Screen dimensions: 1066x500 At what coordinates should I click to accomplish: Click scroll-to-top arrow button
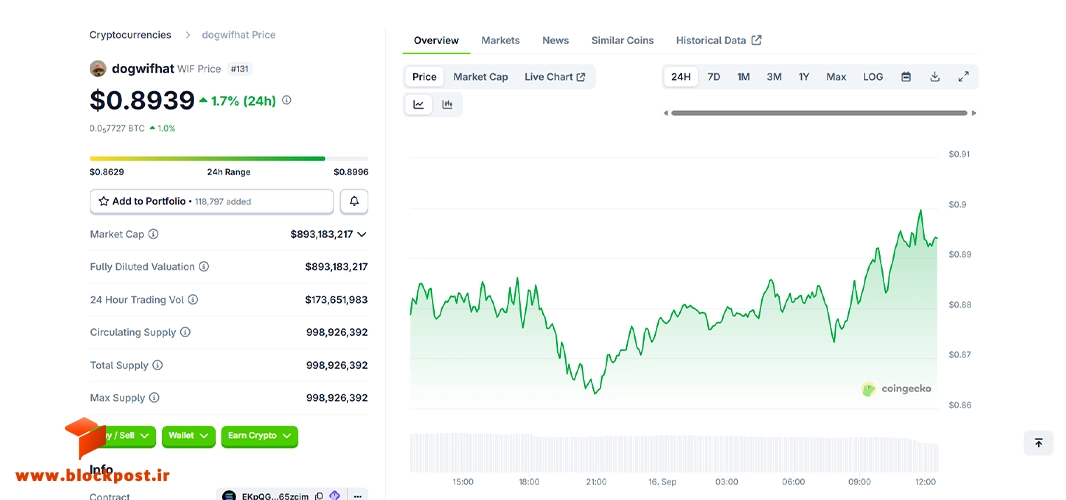coord(1038,443)
